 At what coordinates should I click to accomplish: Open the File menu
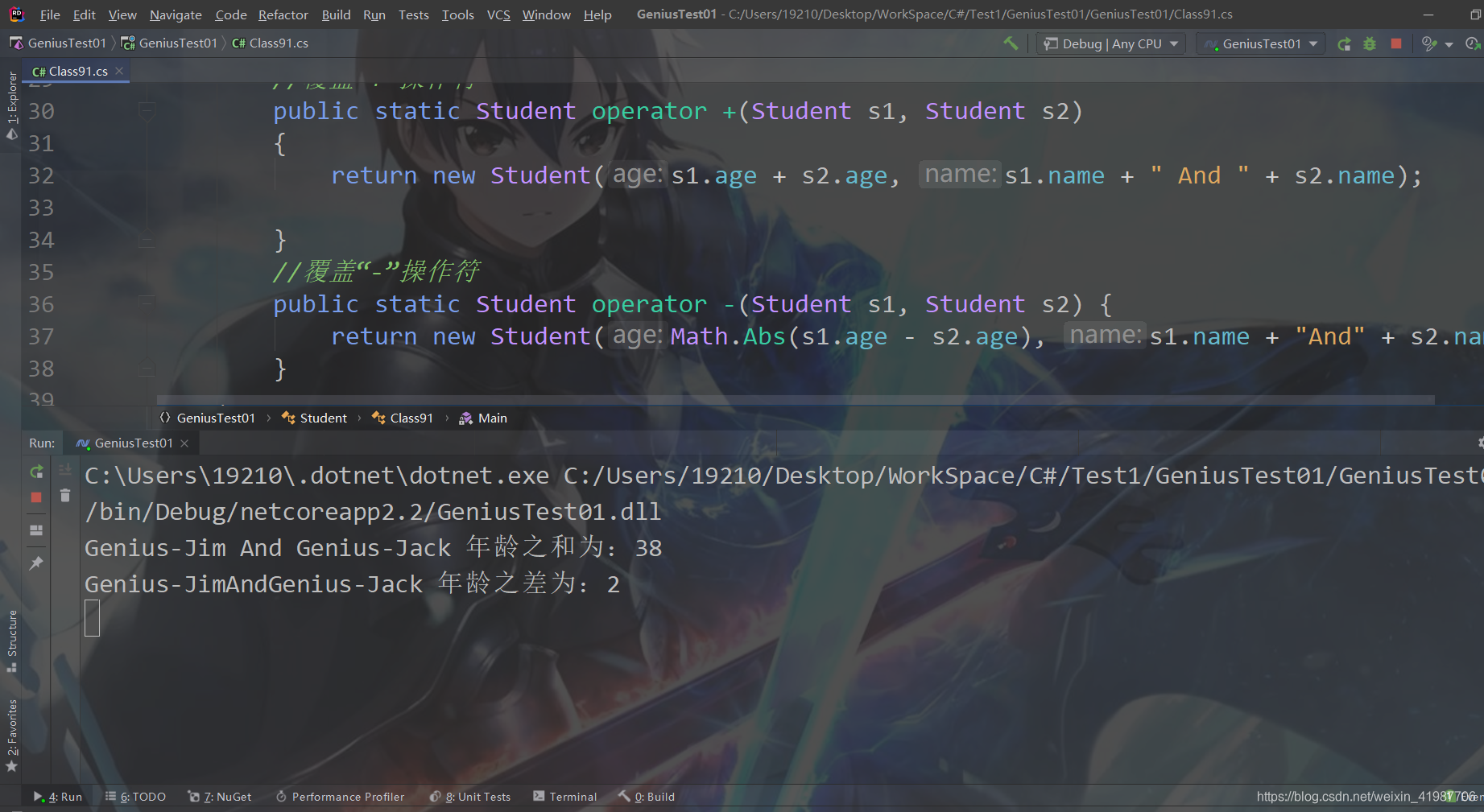pyautogui.click(x=50, y=14)
